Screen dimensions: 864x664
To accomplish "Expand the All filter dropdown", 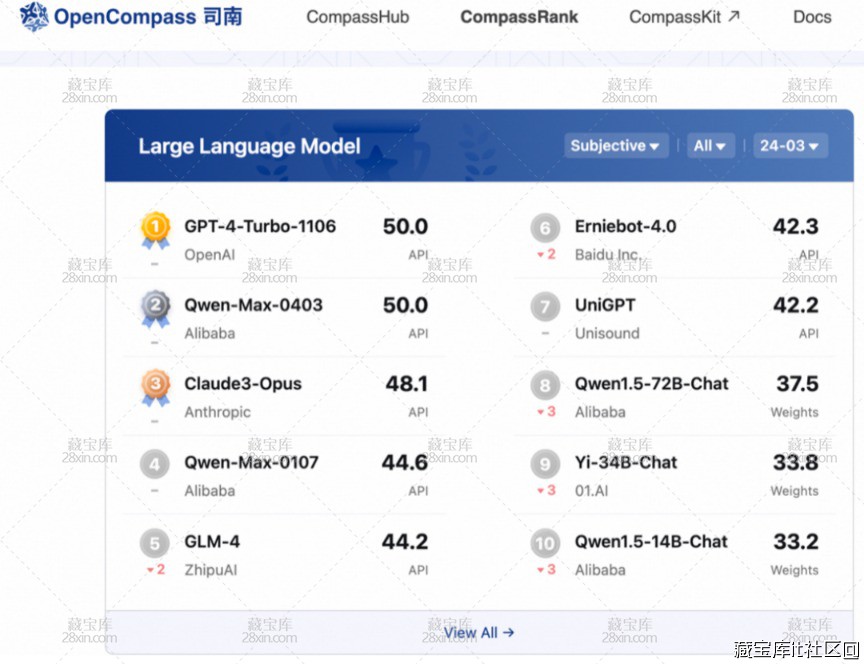I will [710, 146].
